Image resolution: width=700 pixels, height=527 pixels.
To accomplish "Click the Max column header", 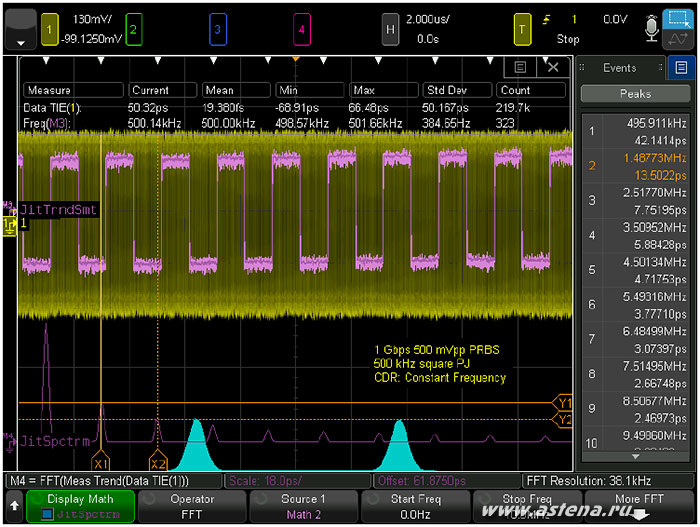I will click(x=384, y=90).
